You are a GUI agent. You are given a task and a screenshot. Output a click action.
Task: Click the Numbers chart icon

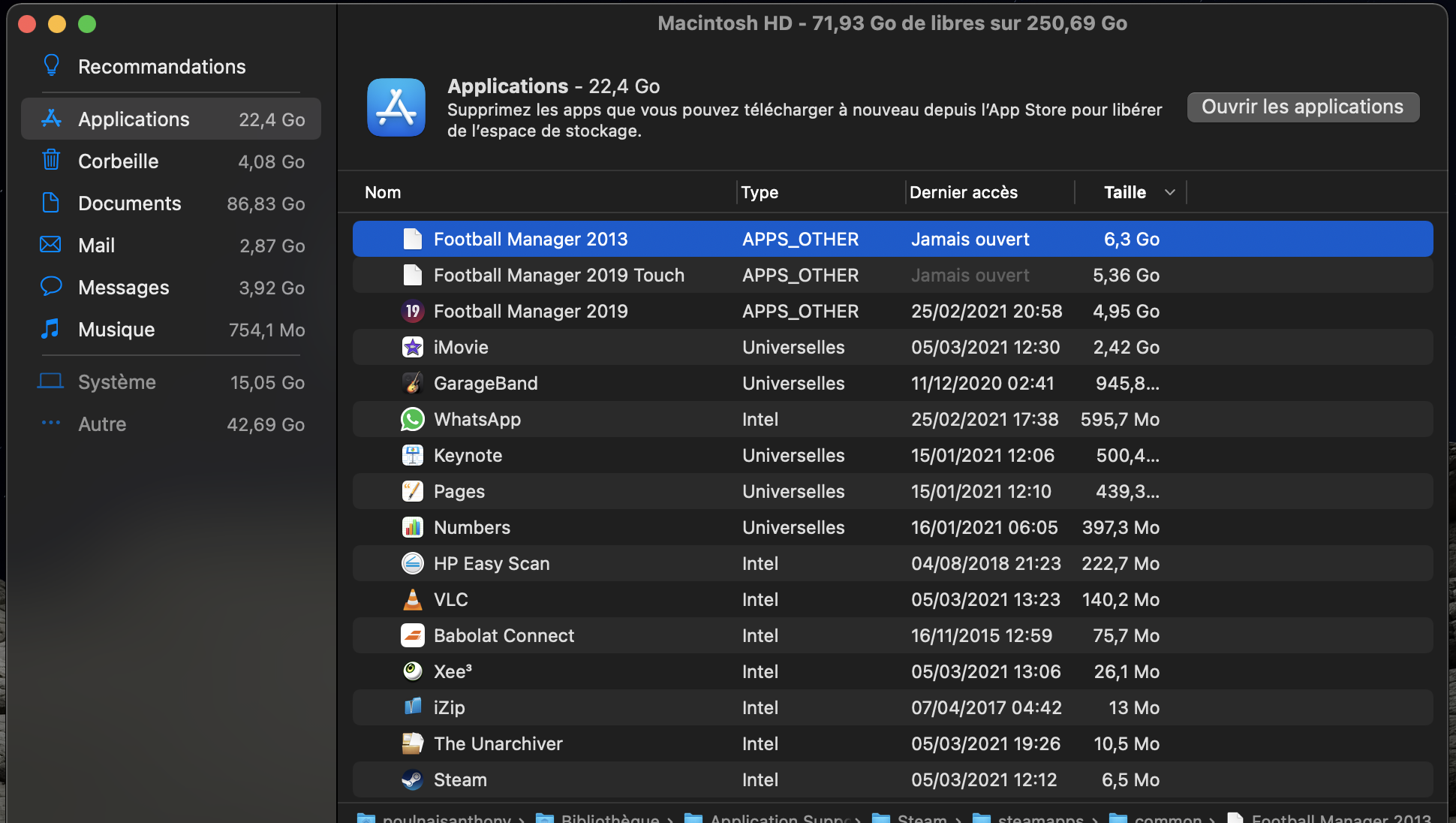pos(412,527)
